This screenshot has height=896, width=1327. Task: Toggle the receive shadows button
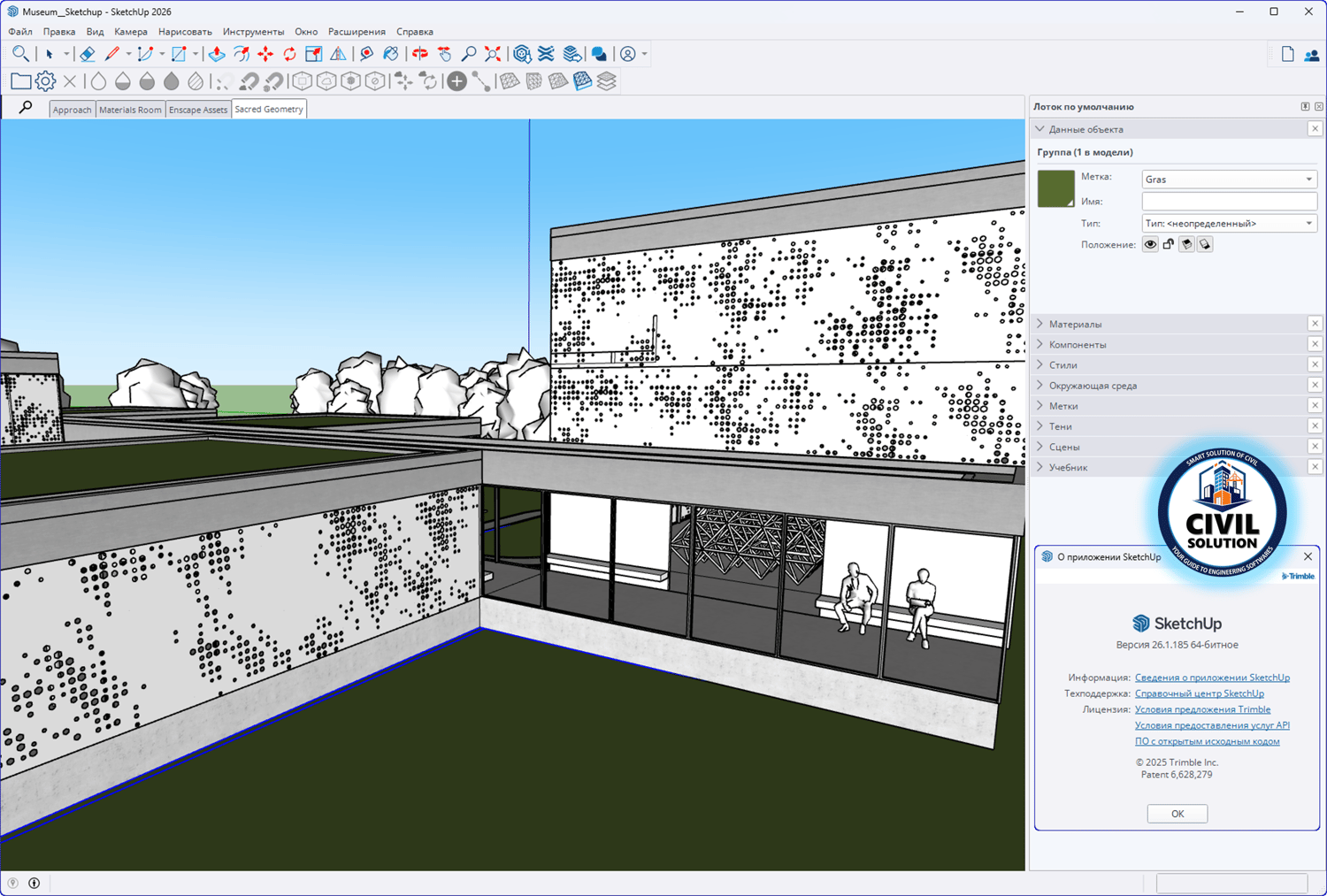[x=1205, y=244]
